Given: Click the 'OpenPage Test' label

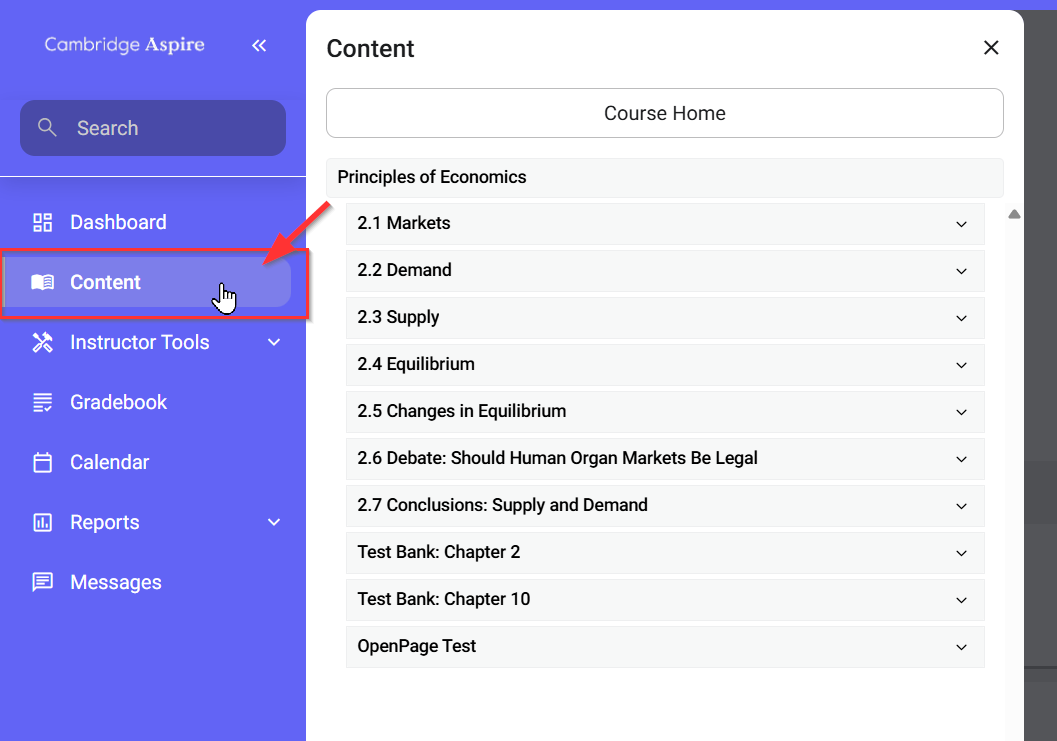Looking at the screenshot, I should point(417,646).
